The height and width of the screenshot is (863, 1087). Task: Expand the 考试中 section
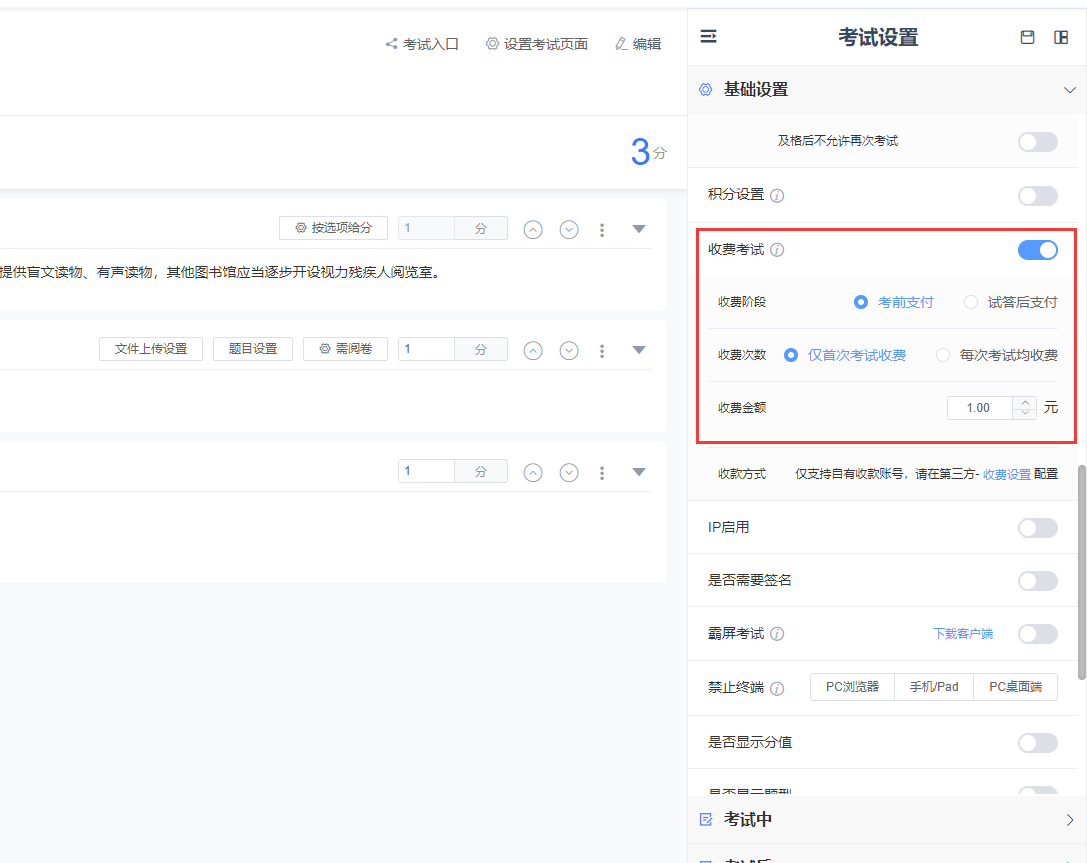(x=1069, y=820)
